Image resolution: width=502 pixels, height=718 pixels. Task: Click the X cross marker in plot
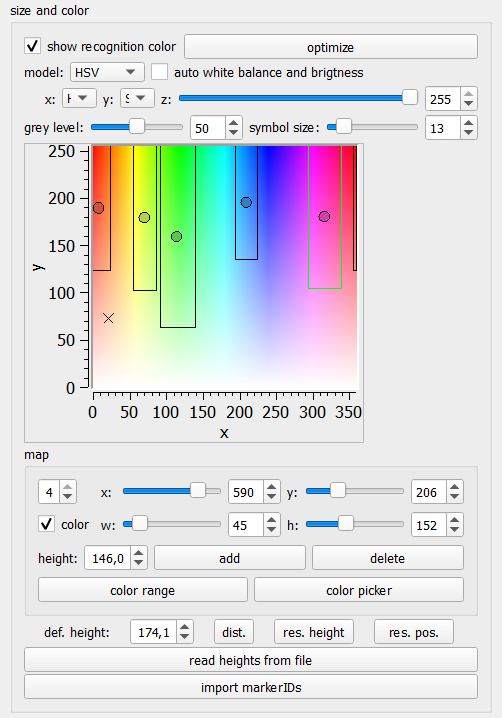coord(109,318)
